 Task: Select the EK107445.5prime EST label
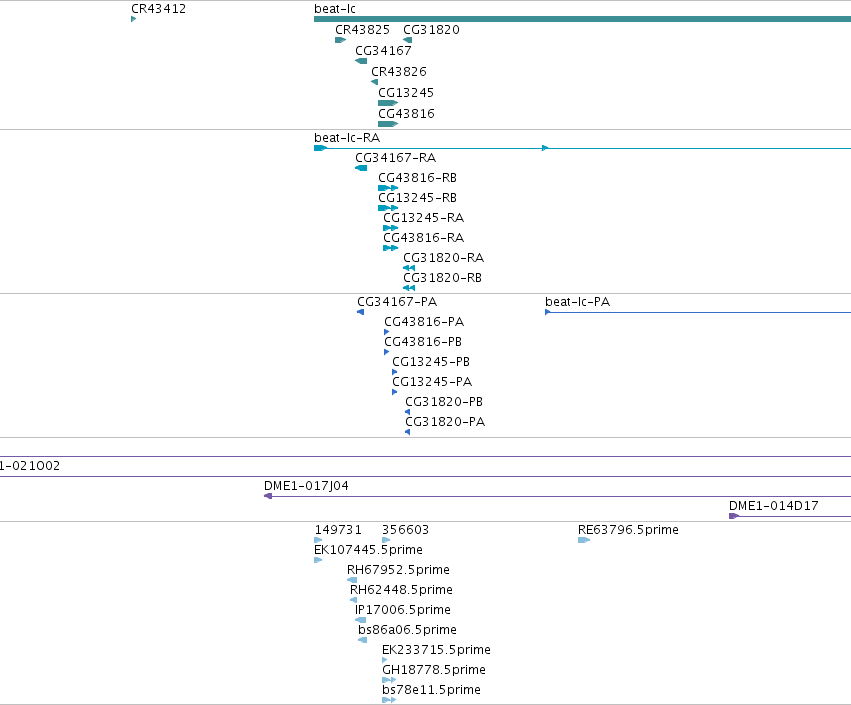pos(369,550)
